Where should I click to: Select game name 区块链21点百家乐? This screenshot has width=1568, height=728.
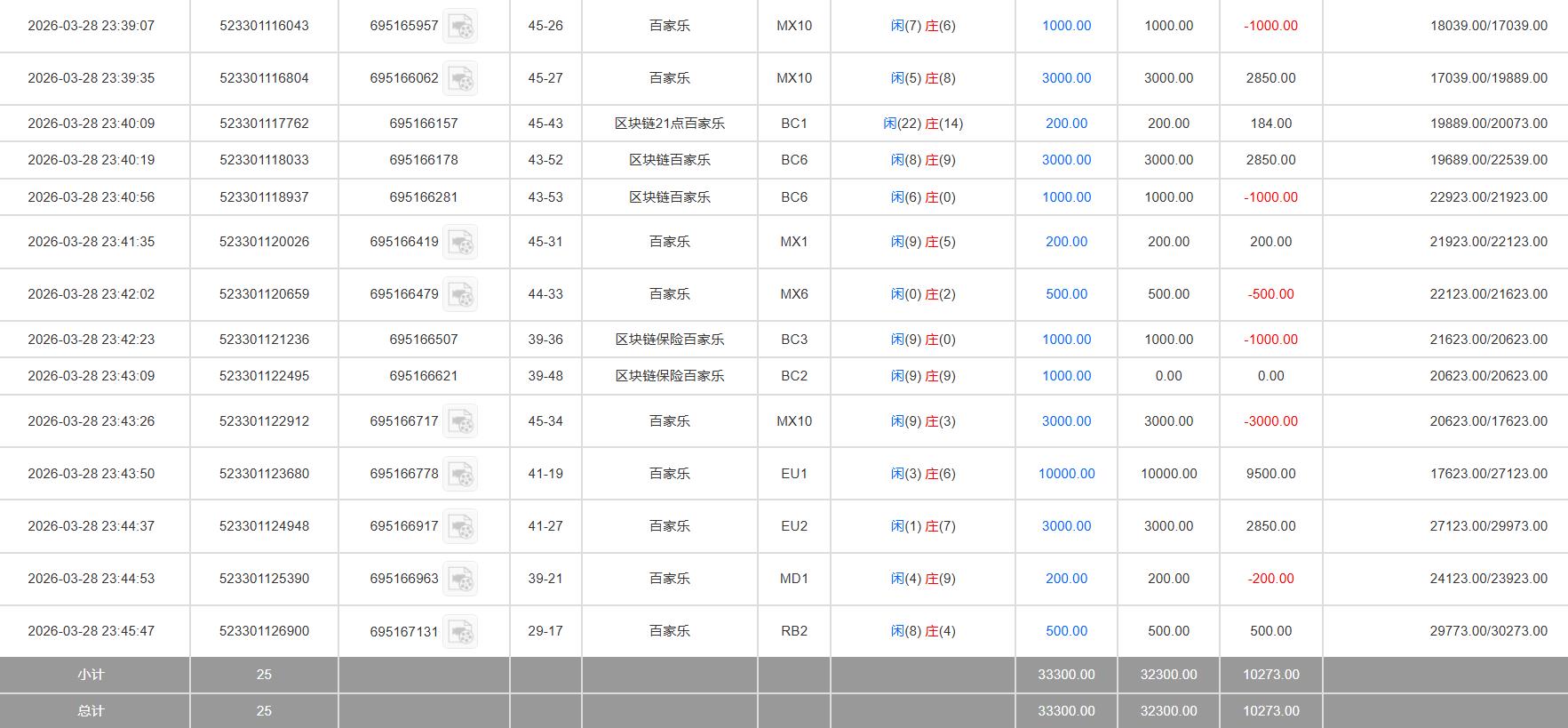pyautogui.click(x=670, y=124)
